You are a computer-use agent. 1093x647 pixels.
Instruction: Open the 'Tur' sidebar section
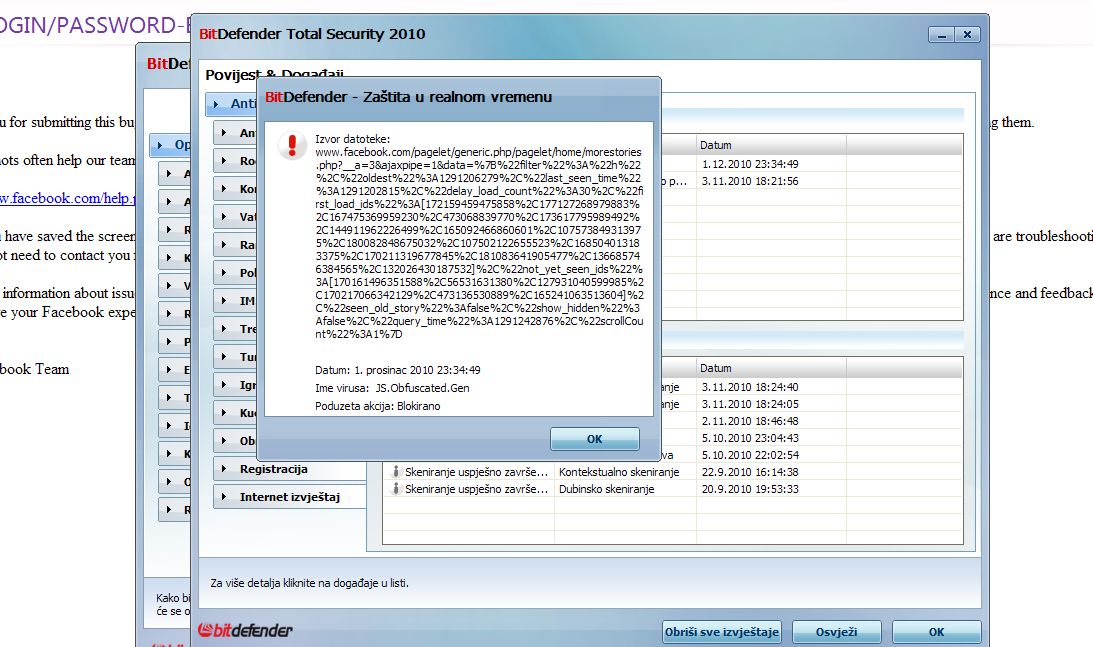(236, 356)
